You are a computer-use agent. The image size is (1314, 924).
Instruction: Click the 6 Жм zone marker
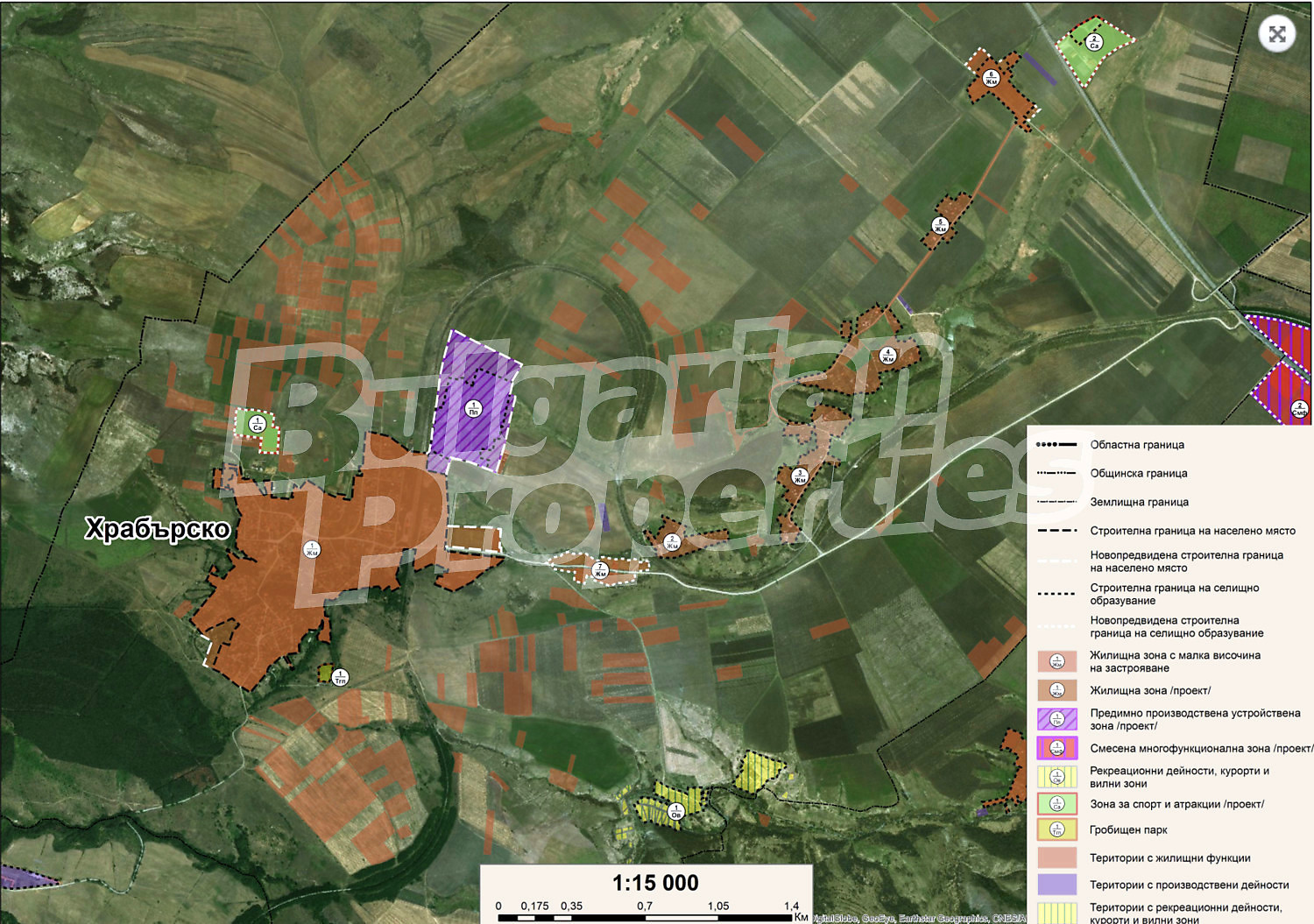pyautogui.click(x=991, y=78)
